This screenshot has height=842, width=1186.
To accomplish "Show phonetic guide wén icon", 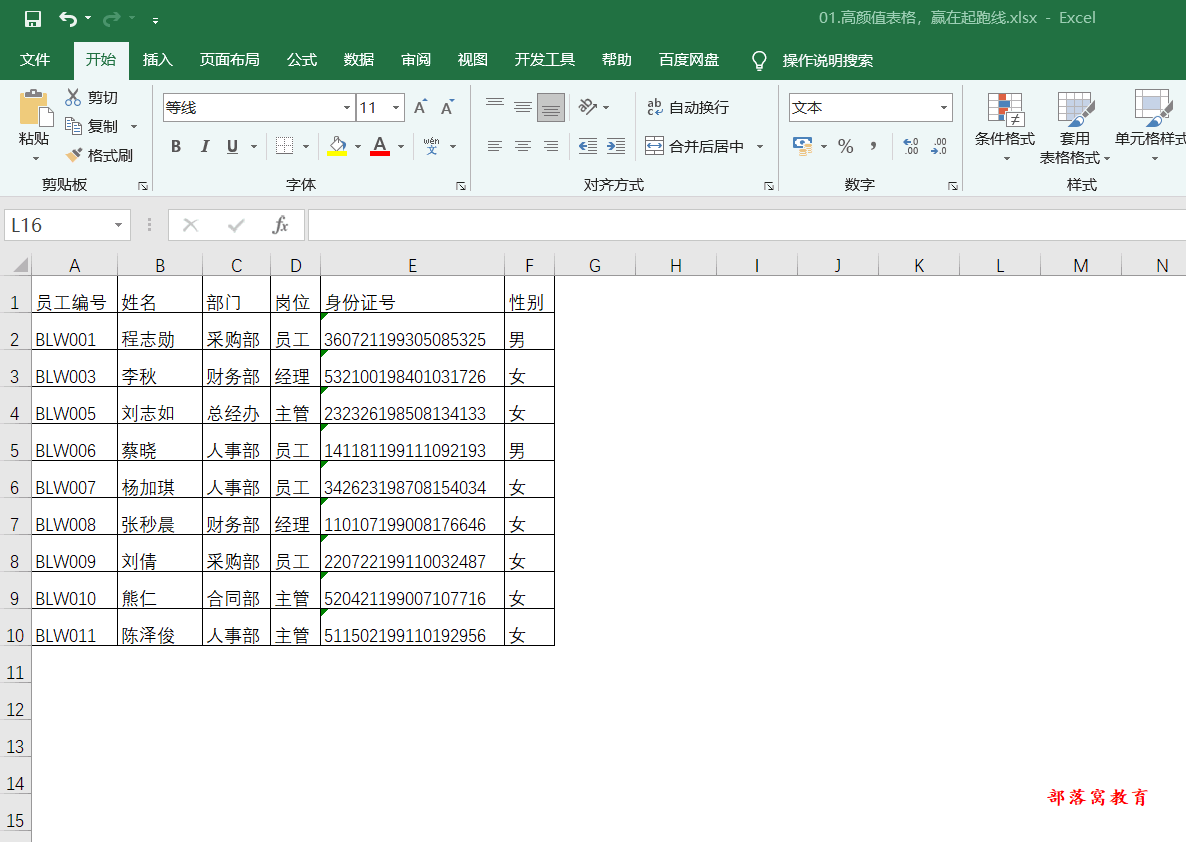I will click(432, 146).
